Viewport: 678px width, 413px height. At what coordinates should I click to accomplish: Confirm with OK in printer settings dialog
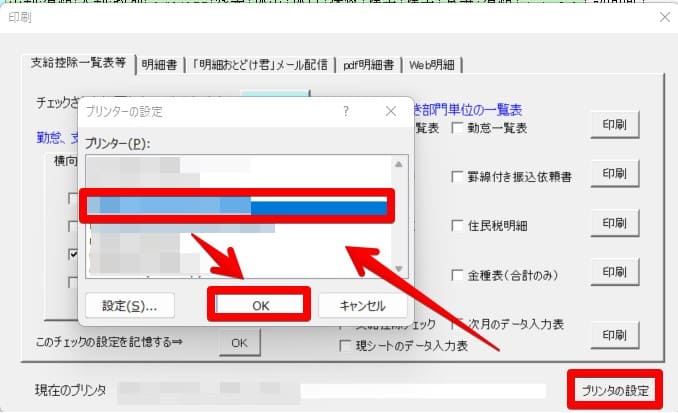(259, 304)
